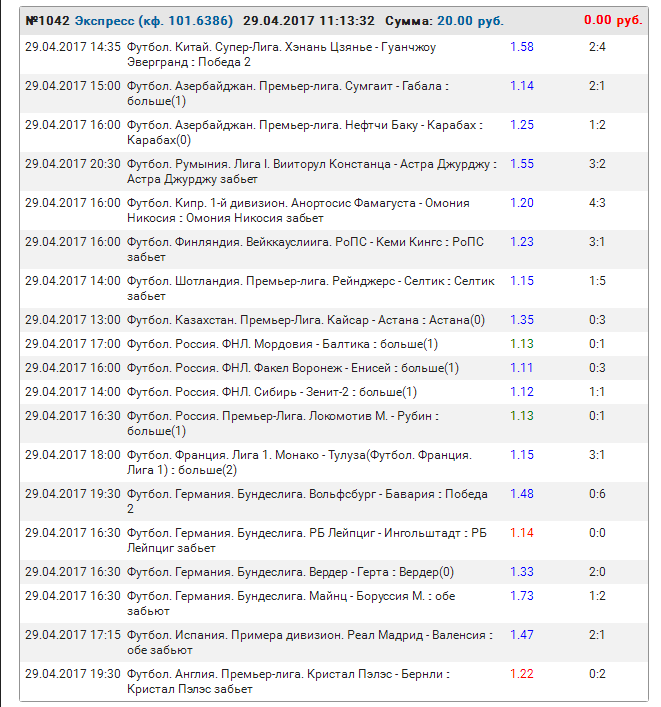
Task: Select odds 1.55 for Астра Джурджу забьет
Action: coord(522,164)
